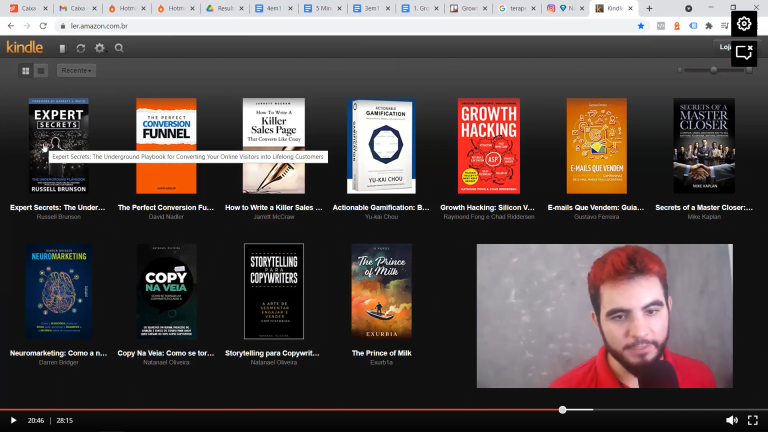Open the Kindle library icon
This screenshot has width=768, height=432.
point(62,48)
